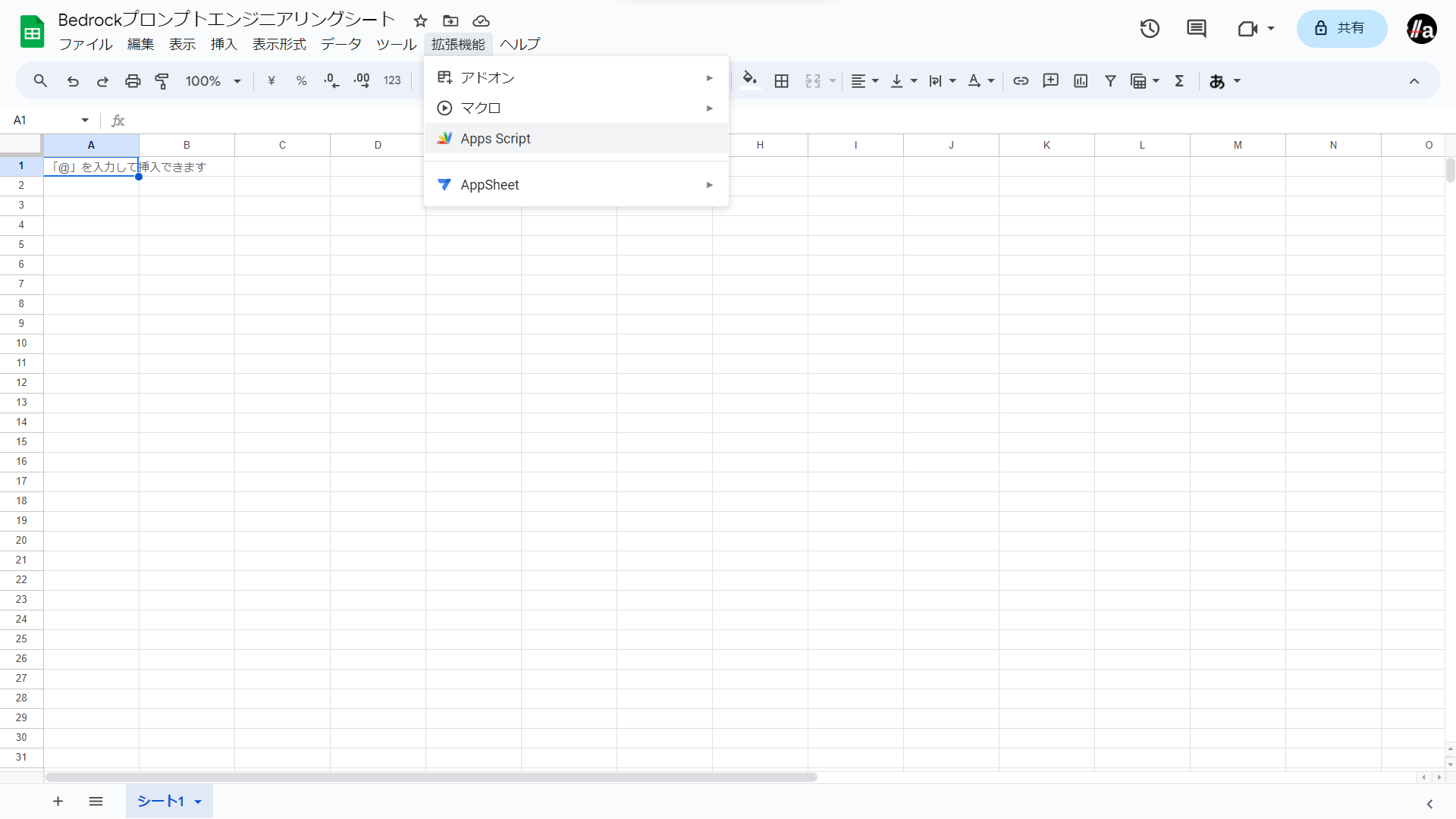Open the fill color paint bucket
Screen dimensions: 1456x819
point(750,80)
